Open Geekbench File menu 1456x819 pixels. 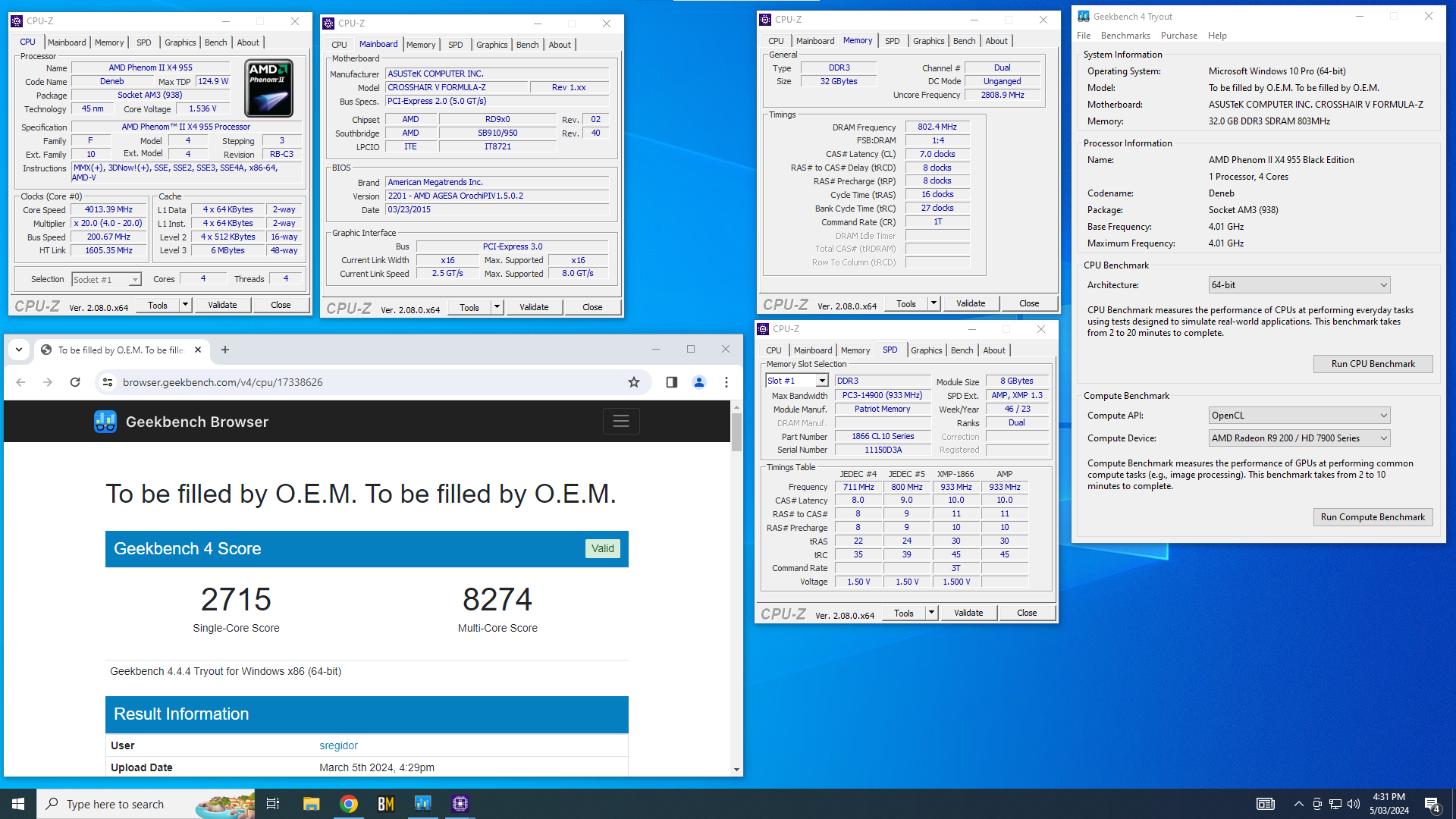coord(1084,36)
